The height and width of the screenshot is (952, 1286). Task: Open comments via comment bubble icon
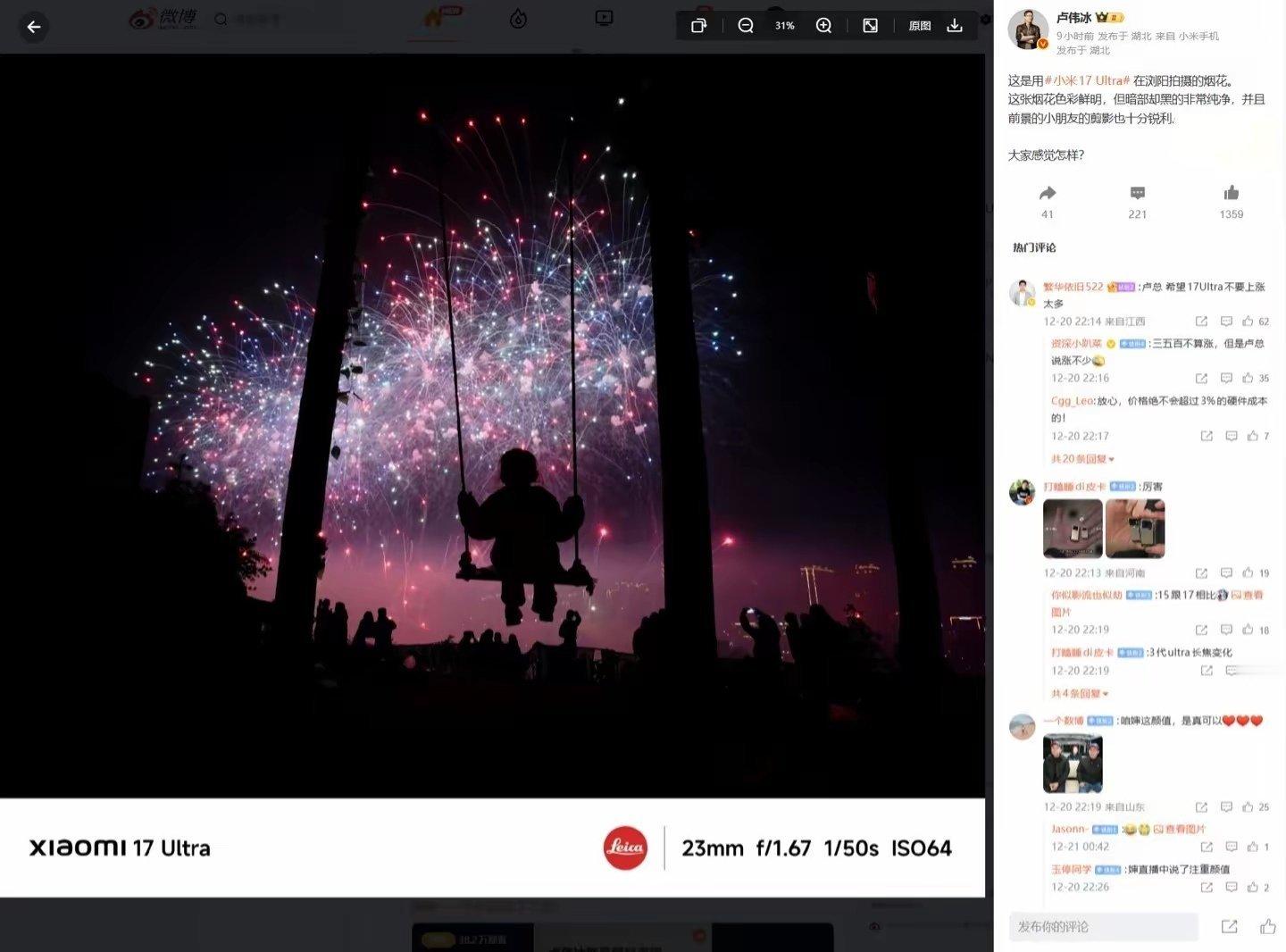click(1137, 193)
